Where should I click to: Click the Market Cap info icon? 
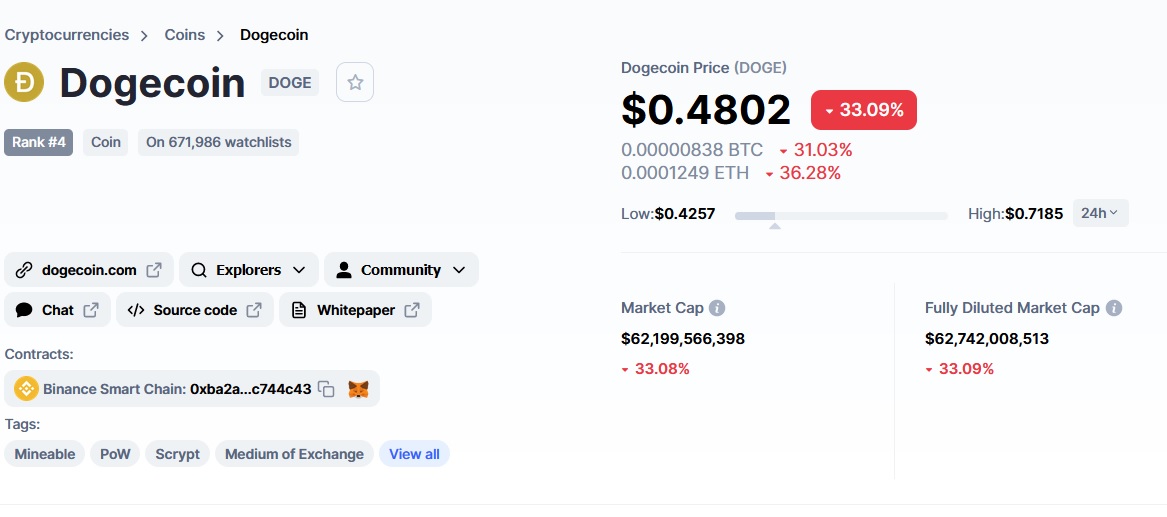[x=717, y=308]
